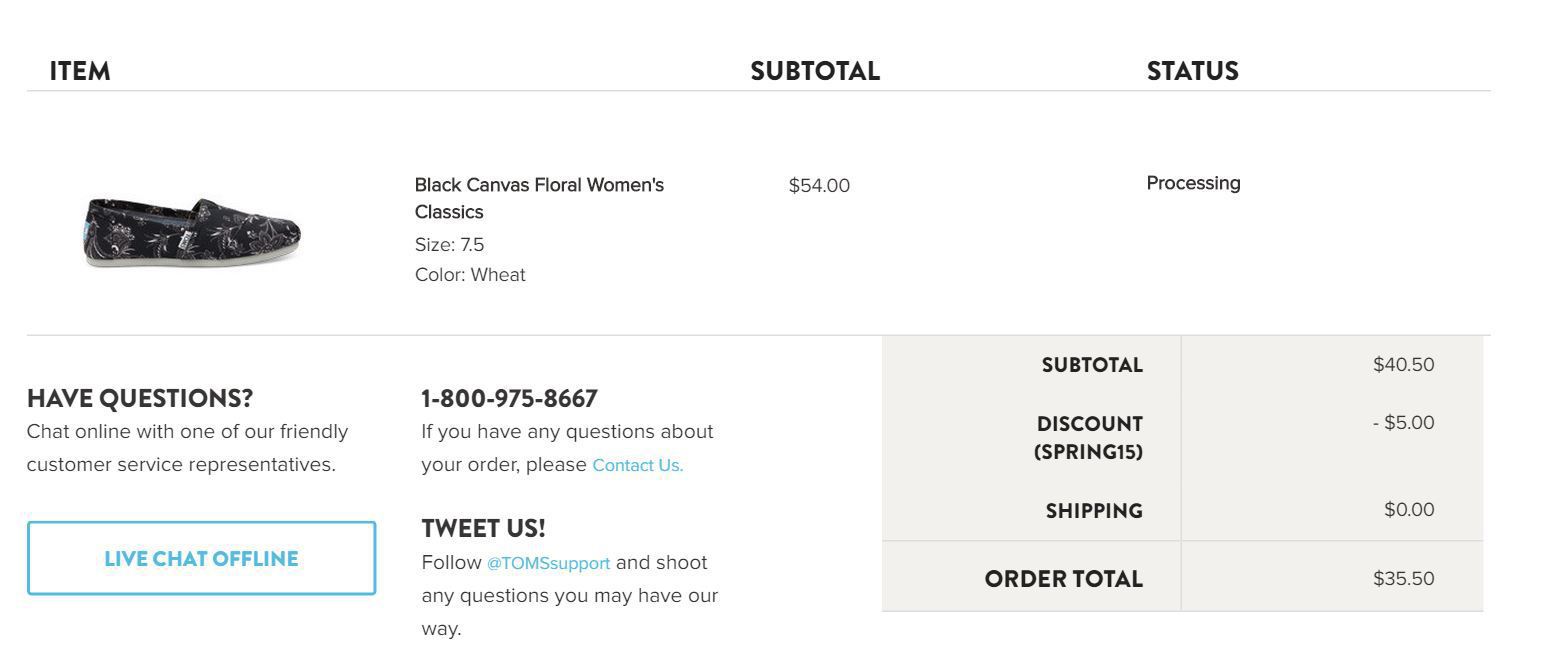1547x672 pixels.
Task: Click the ITEM column header
Action: 80,71
